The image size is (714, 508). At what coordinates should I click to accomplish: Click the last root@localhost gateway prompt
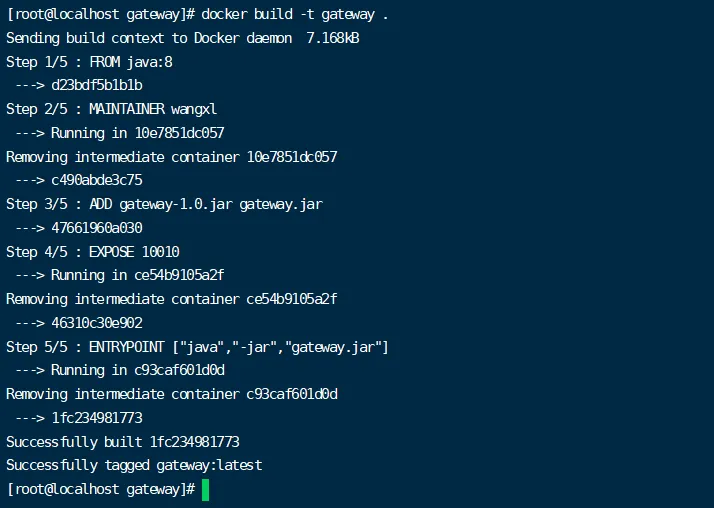point(102,490)
